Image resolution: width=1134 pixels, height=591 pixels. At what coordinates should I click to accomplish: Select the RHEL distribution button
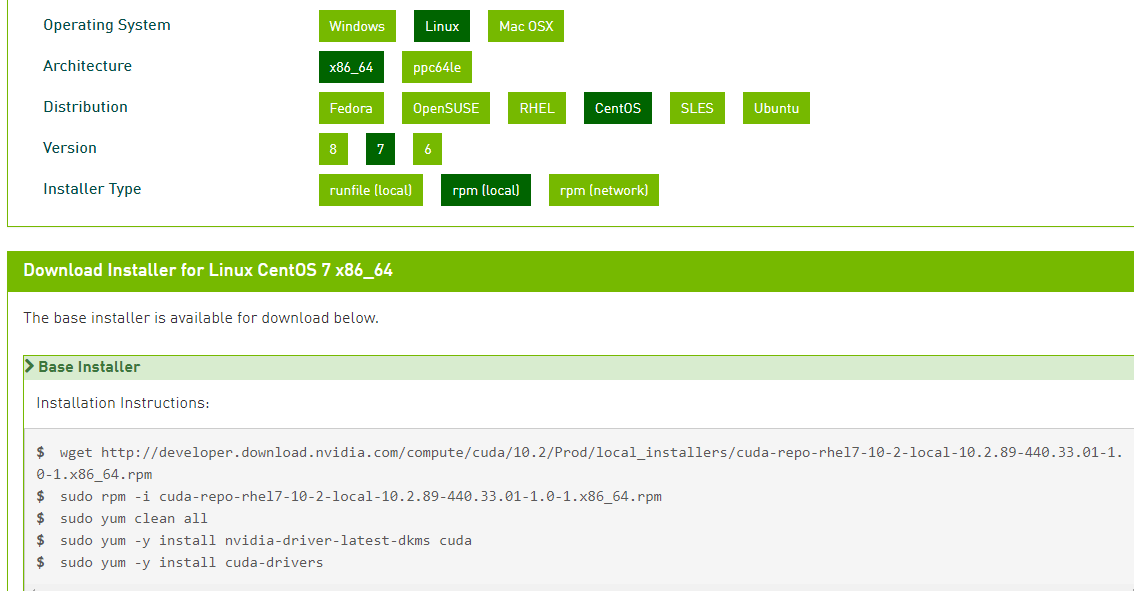(x=537, y=108)
